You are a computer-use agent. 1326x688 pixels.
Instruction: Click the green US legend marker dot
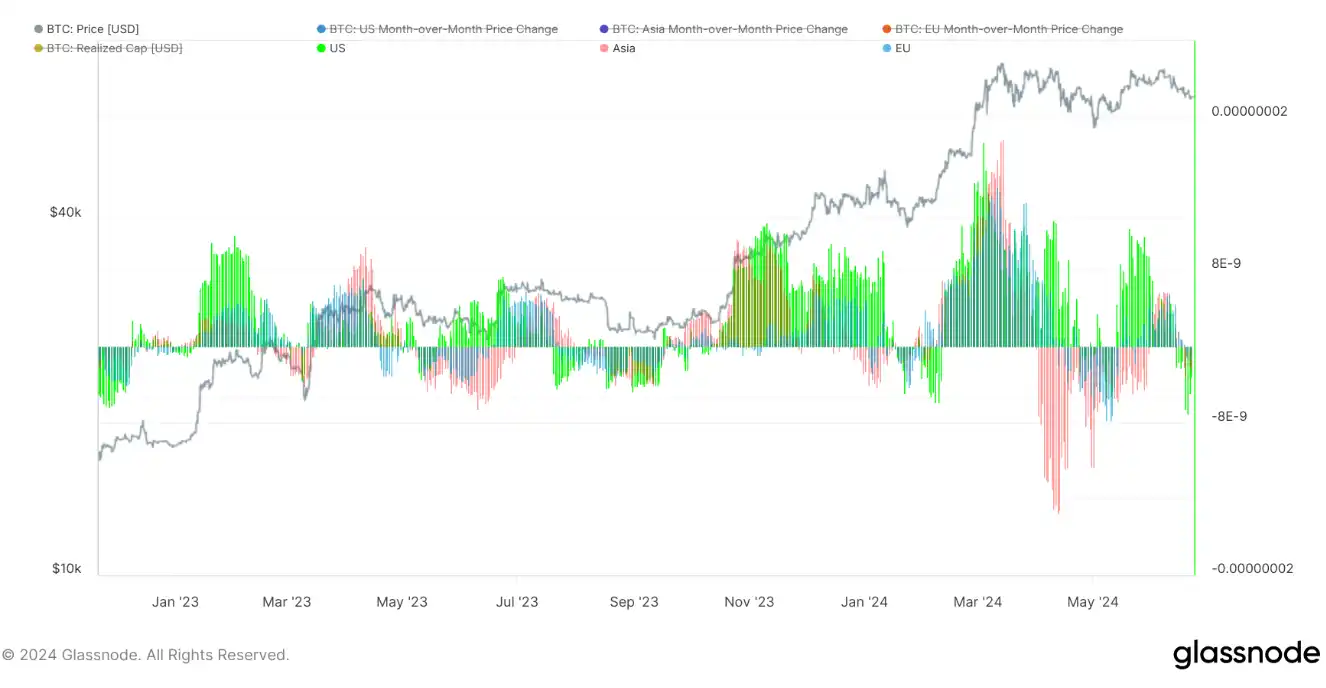pyautogui.click(x=320, y=48)
